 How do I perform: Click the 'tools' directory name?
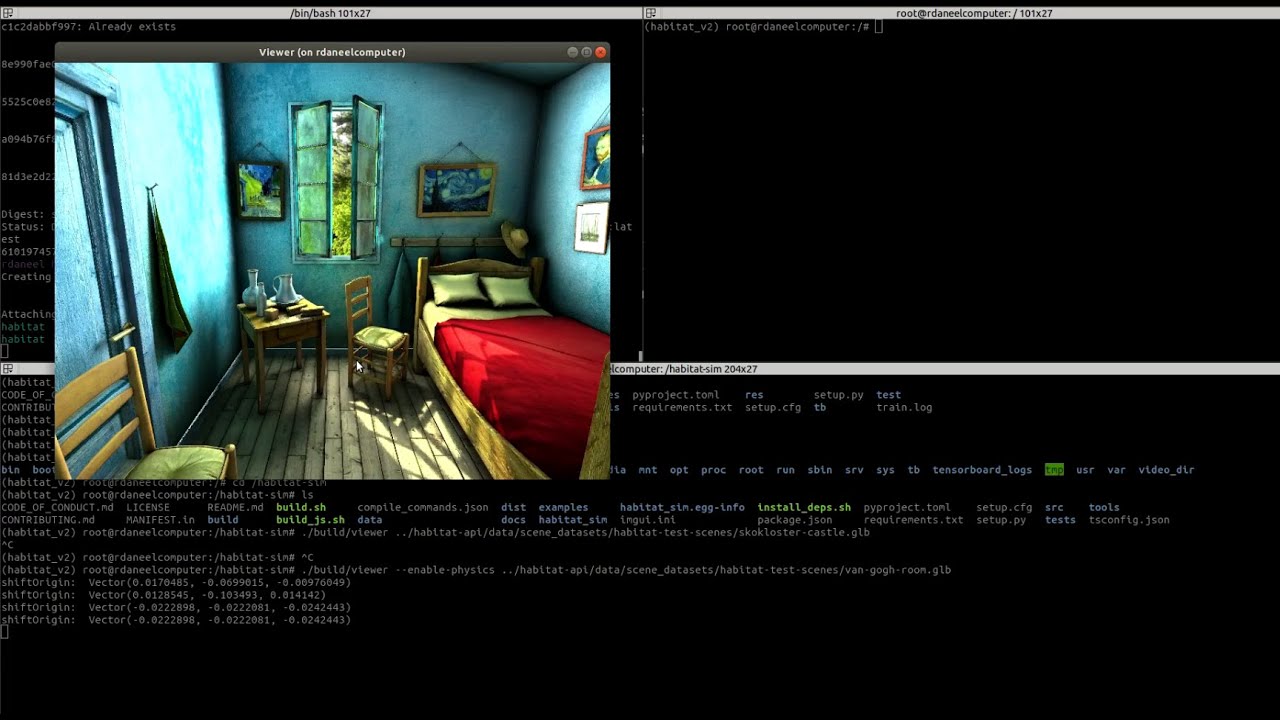pyautogui.click(x=1104, y=508)
